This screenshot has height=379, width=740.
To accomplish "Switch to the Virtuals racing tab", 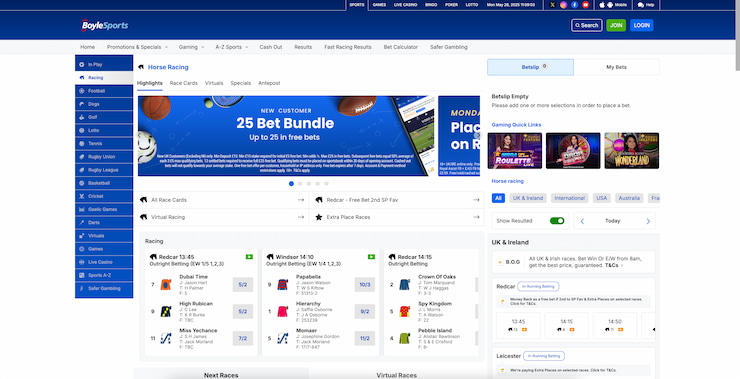I will [x=214, y=83].
